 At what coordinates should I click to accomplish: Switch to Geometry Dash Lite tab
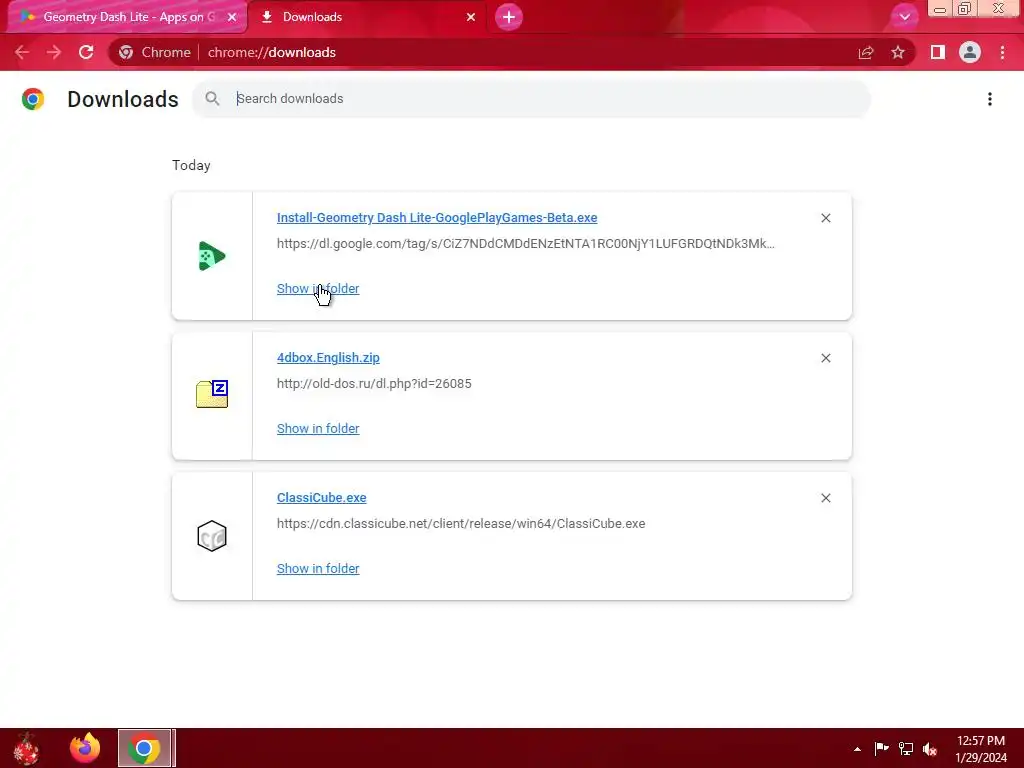click(x=126, y=17)
